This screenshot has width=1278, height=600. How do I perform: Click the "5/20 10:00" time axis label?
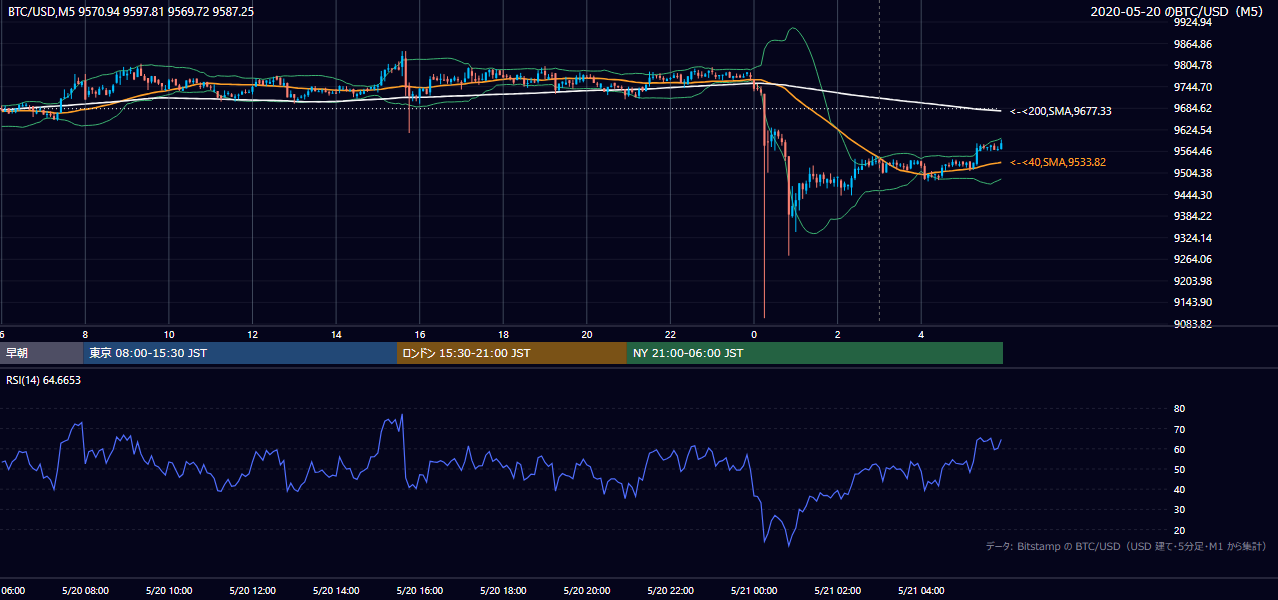pos(169,591)
